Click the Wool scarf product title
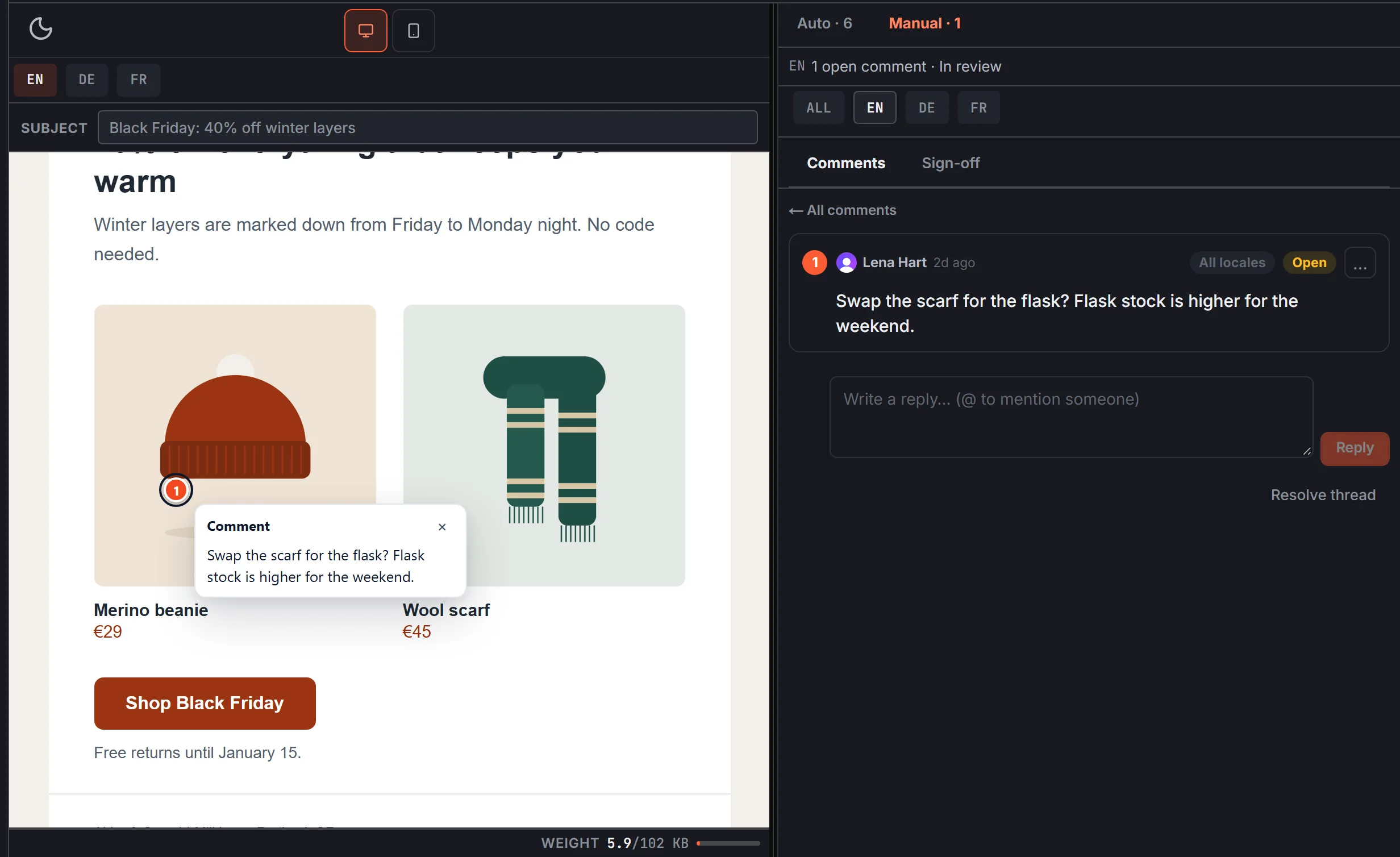This screenshot has height=857, width=1400. point(446,610)
